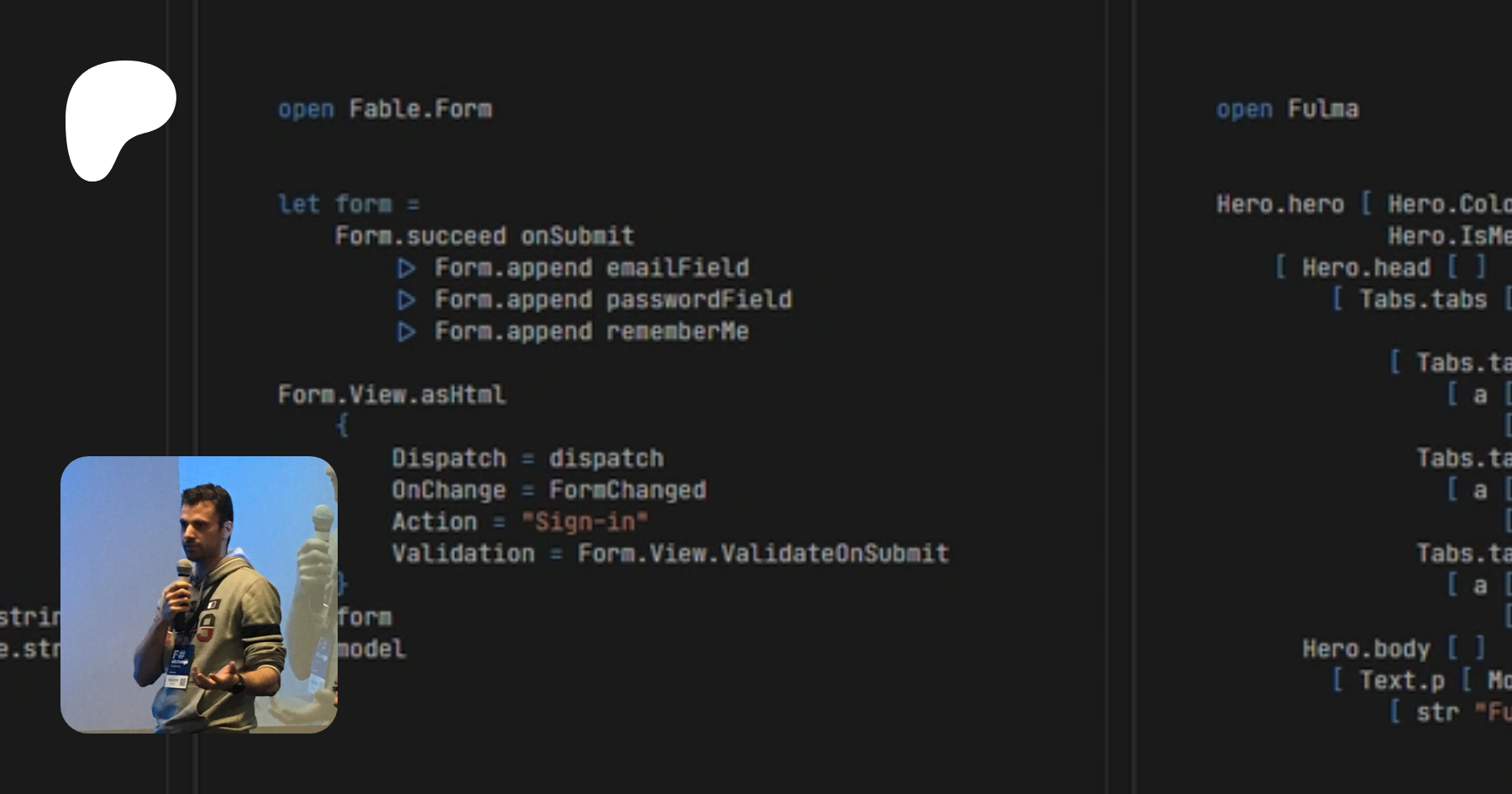Click 'Form.View.ValidateOnSubmit' text
The image size is (1512, 794).
[763, 554]
